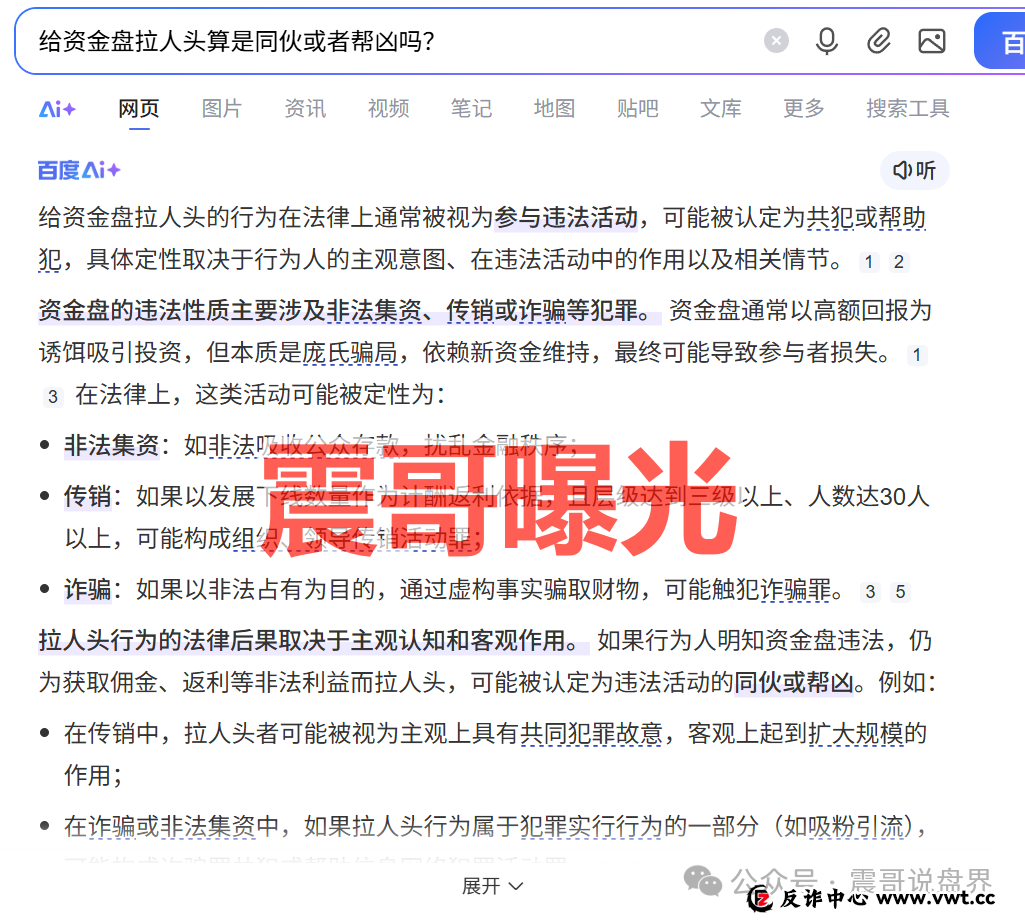
Task: Select the Ai+ sparkle icon tab
Action: 56,109
